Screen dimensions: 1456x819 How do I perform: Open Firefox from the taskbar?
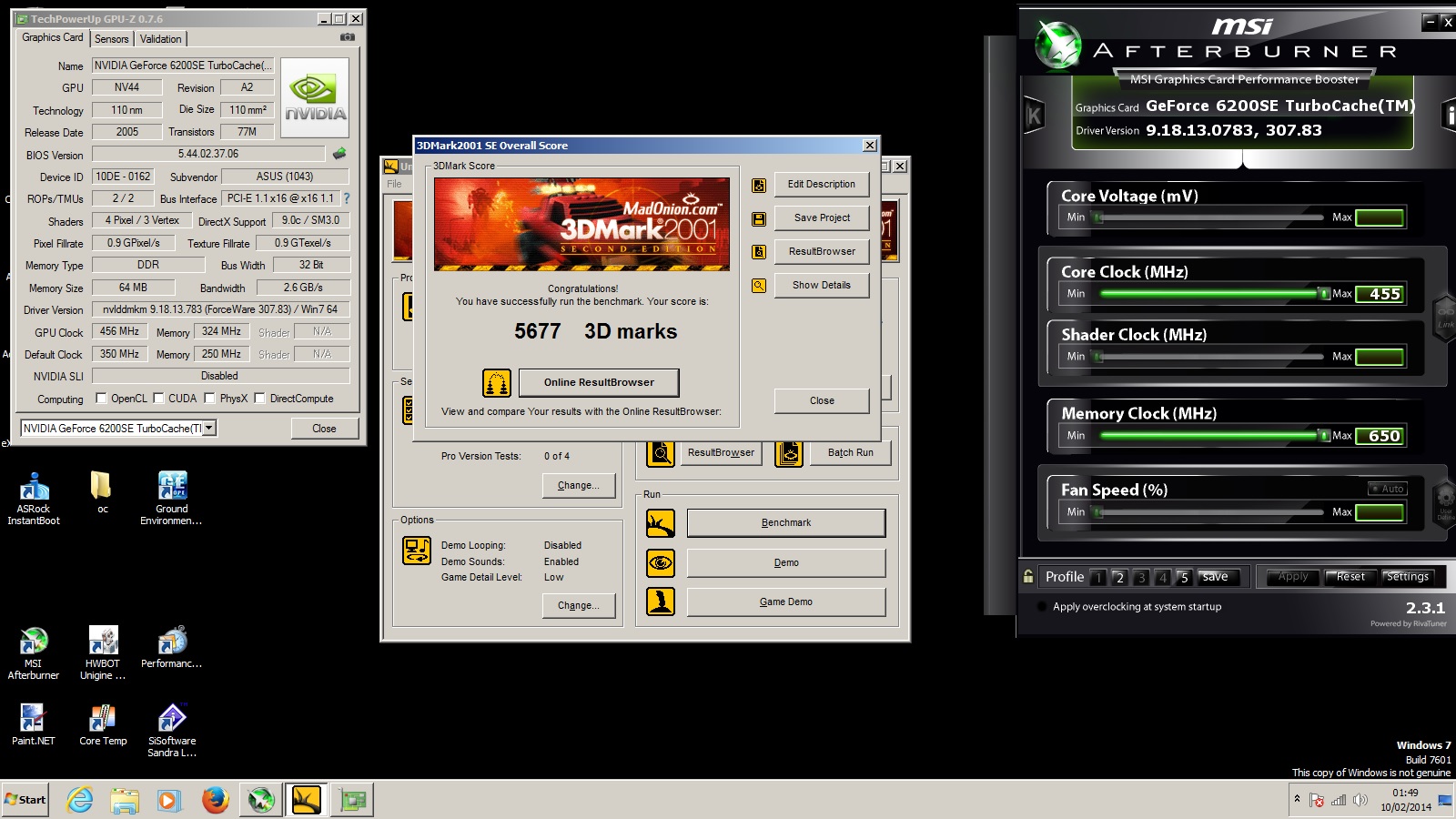(216, 800)
